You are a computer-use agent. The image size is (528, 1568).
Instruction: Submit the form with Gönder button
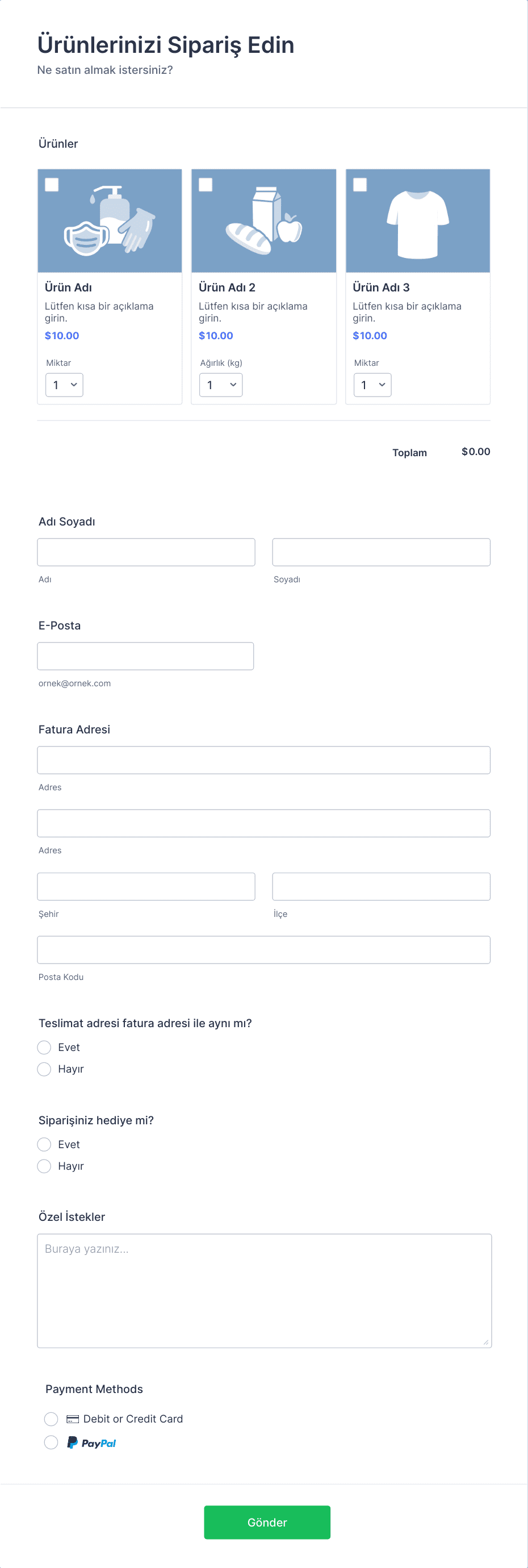(267, 1523)
